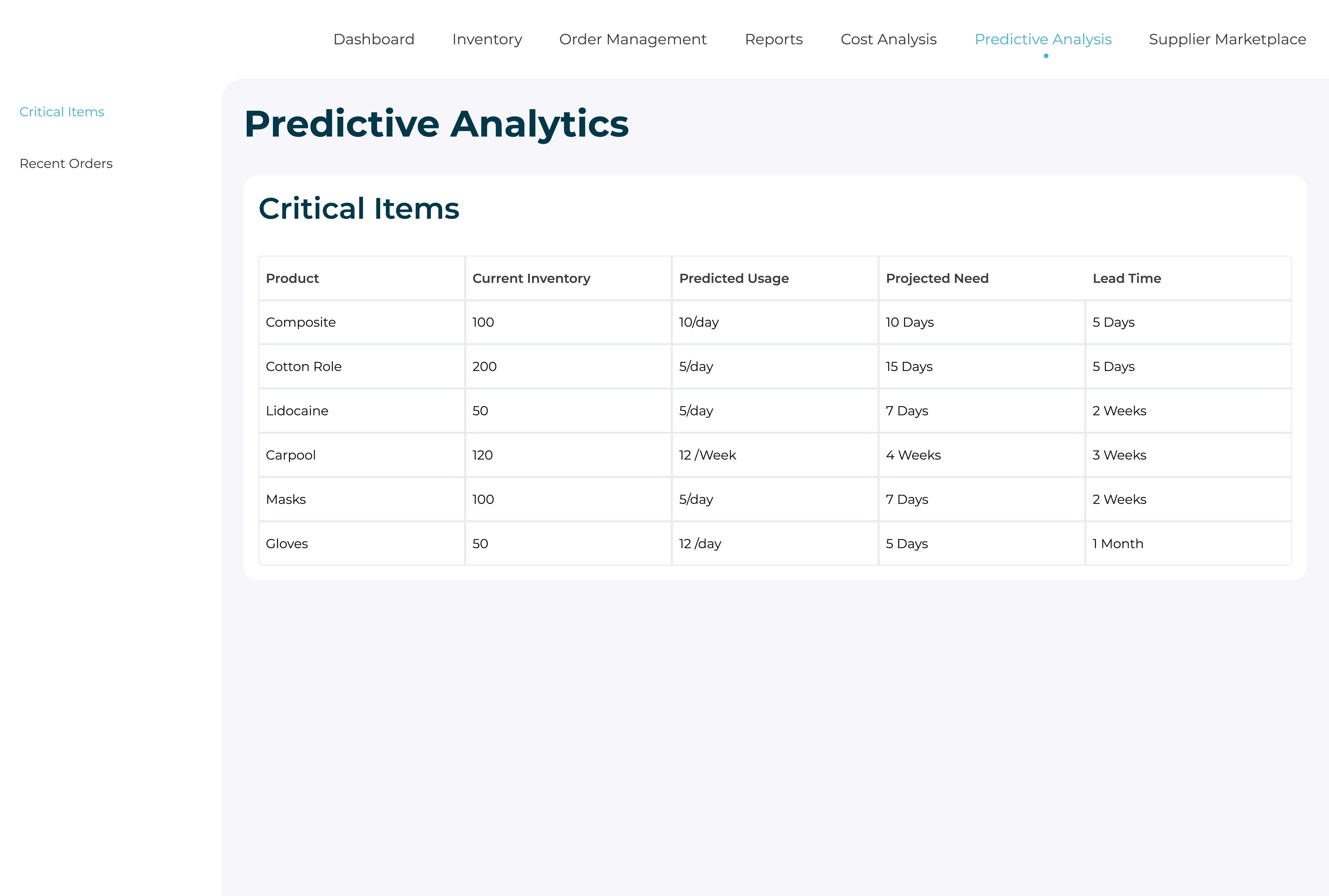Click the Carpool product entry
Screen dimensions: 1329x896
tap(291, 455)
